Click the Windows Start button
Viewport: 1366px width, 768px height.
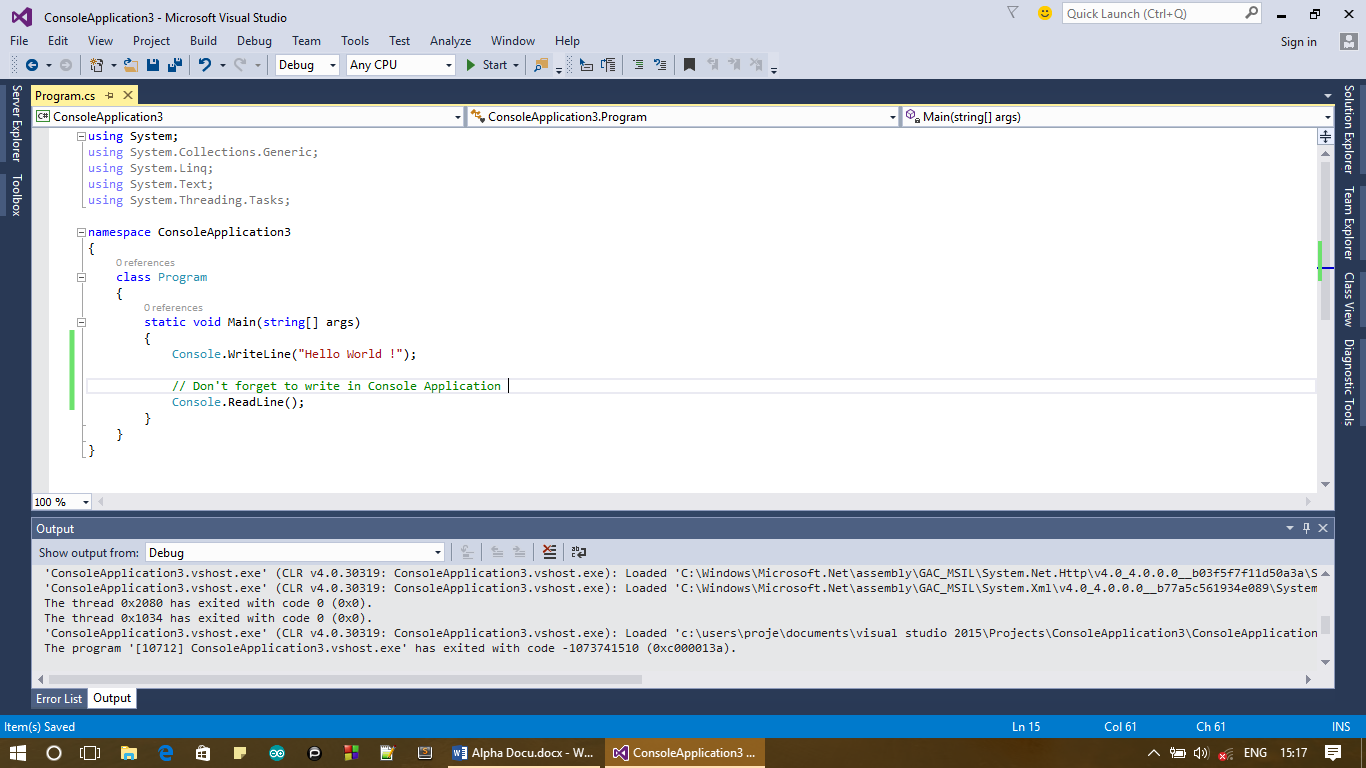pyautogui.click(x=18, y=753)
